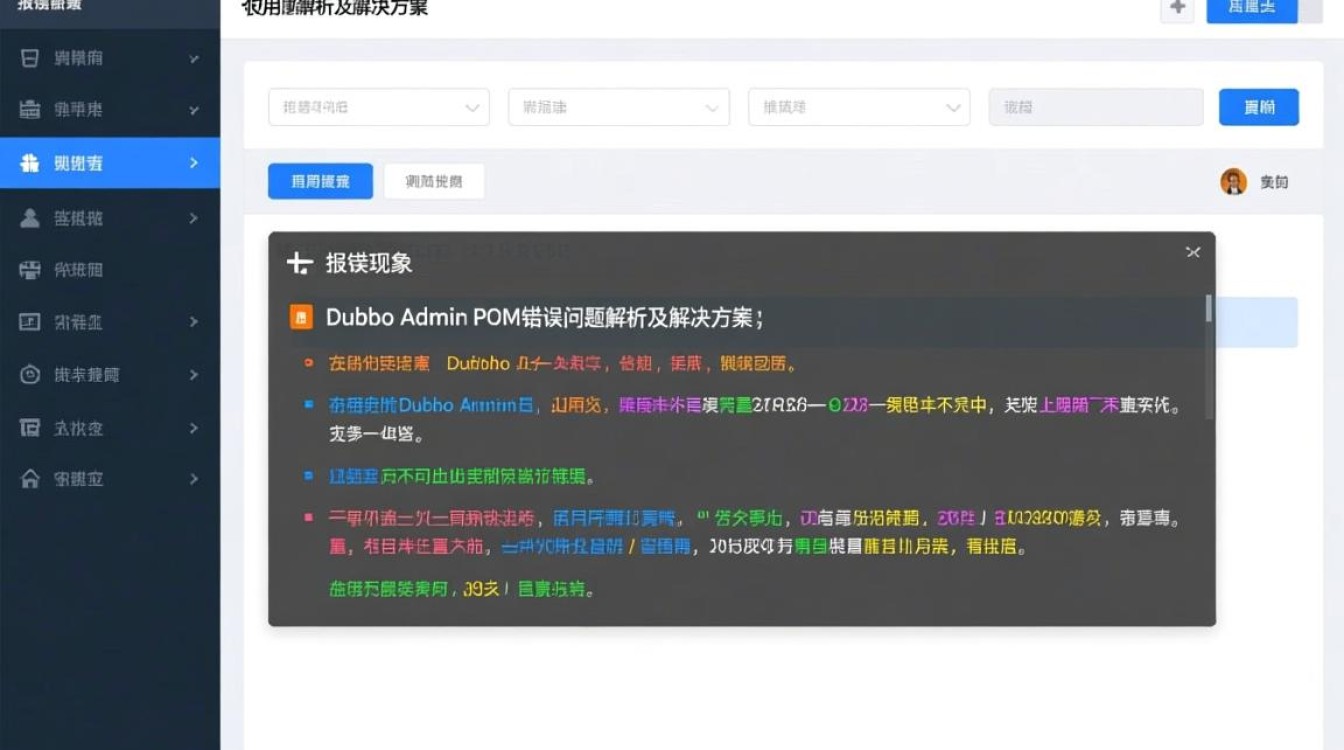Expand the bucket icon sidebar row chevron
1344x750 pixels.
click(x=194, y=59)
